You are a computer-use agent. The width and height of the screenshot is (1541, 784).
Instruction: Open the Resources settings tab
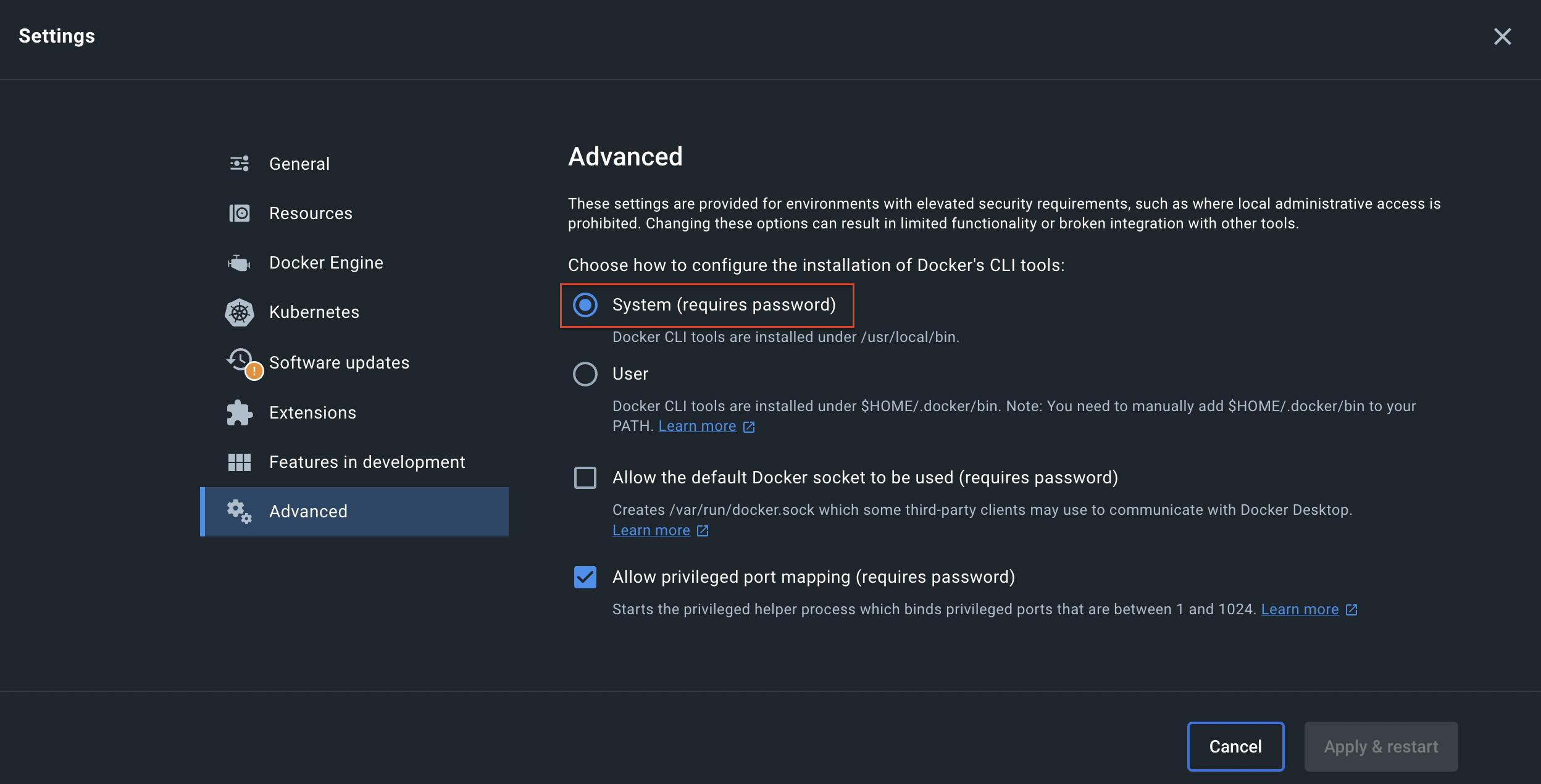(x=354, y=213)
